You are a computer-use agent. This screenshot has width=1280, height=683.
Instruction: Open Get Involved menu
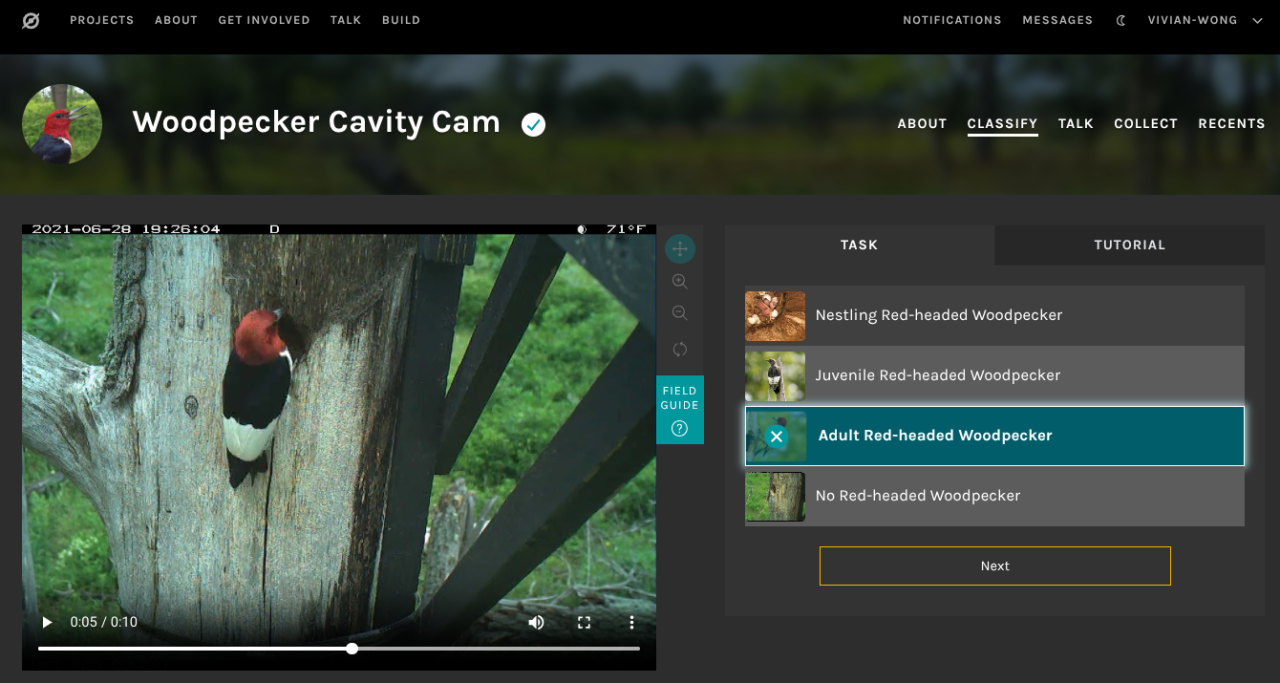264,20
